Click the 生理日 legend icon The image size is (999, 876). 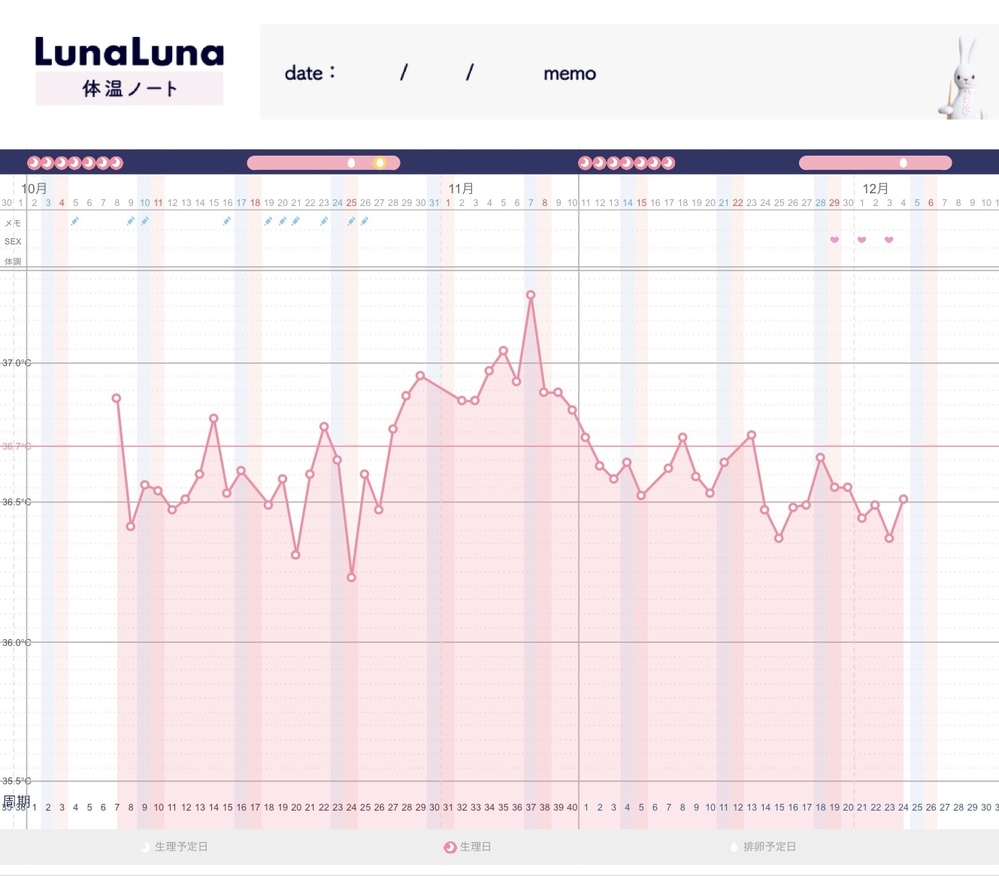click(450, 847)
